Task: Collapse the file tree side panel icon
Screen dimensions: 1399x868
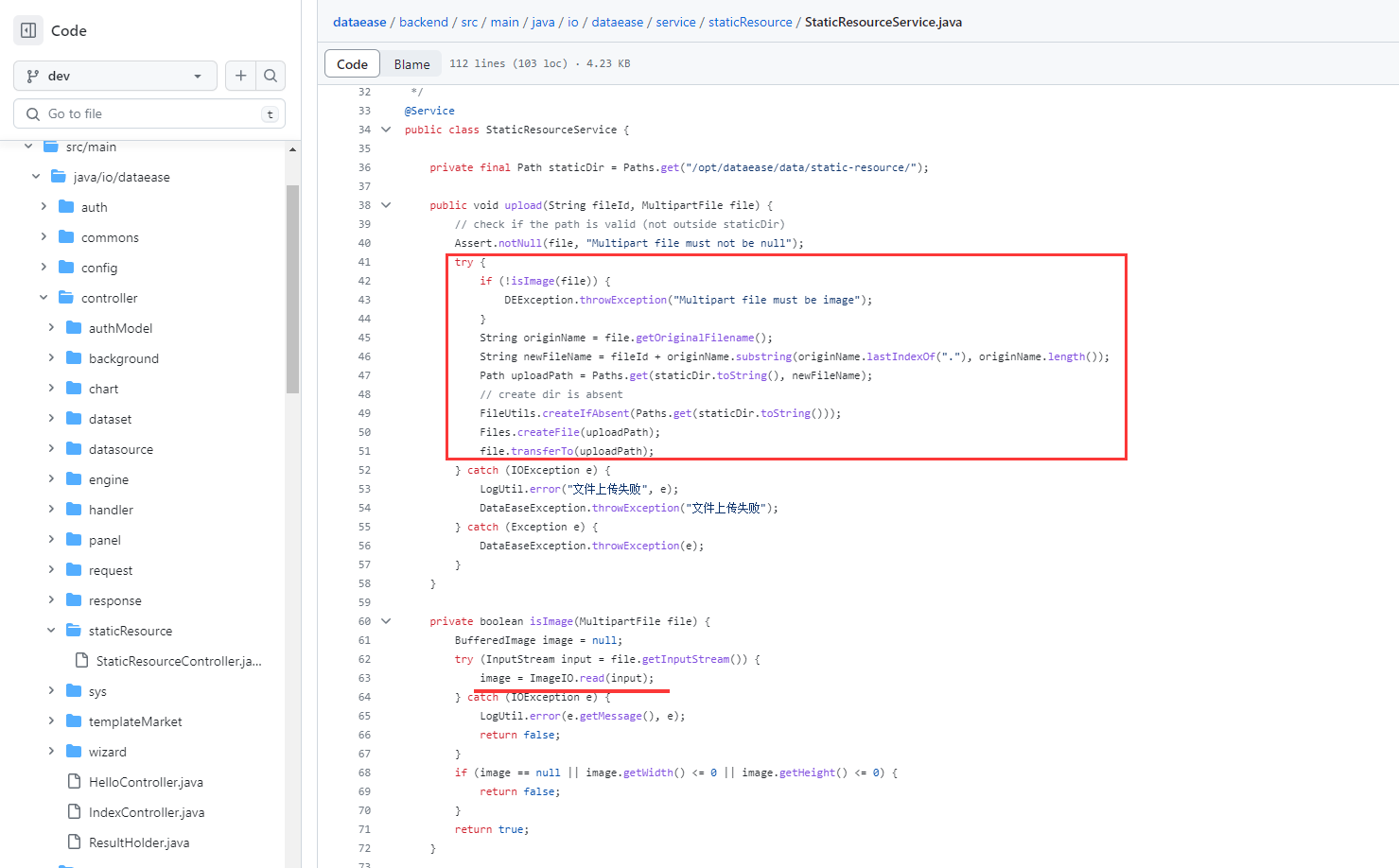Action: tap(28, 30)
